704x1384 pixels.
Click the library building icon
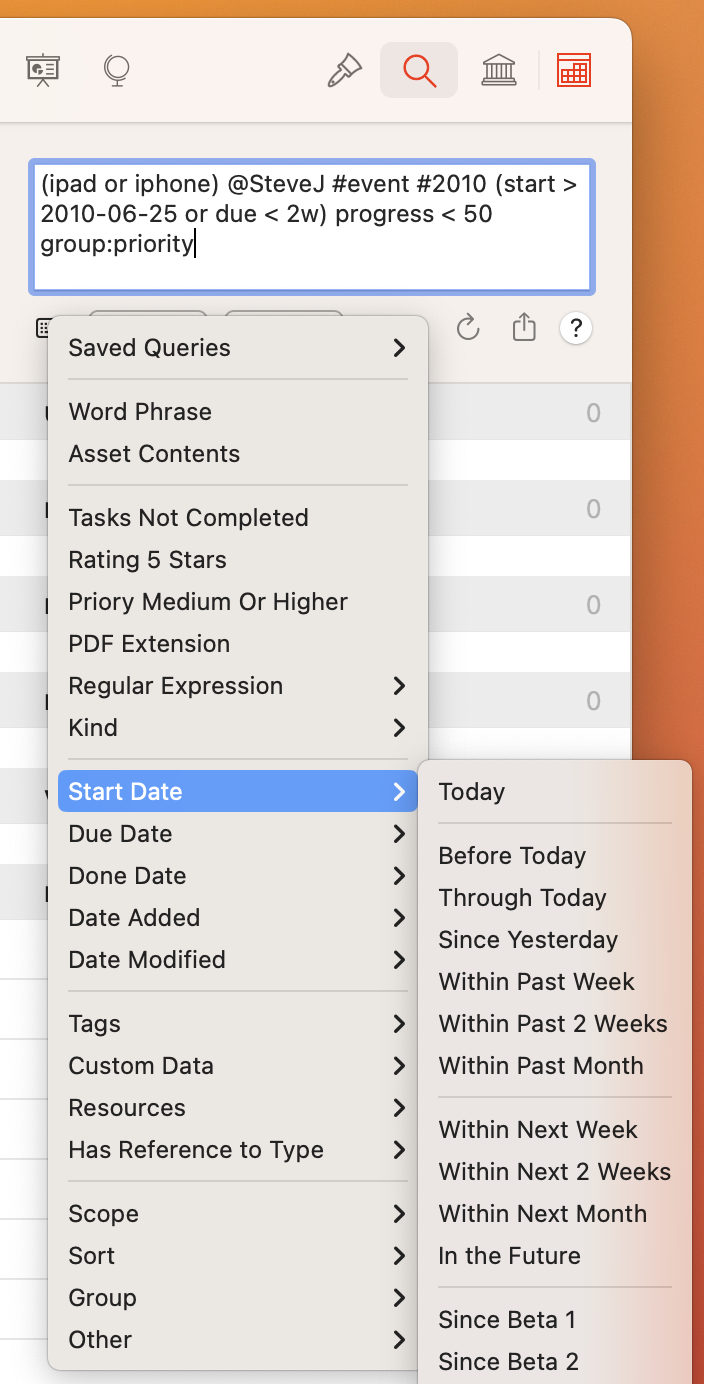click(499, 70)
